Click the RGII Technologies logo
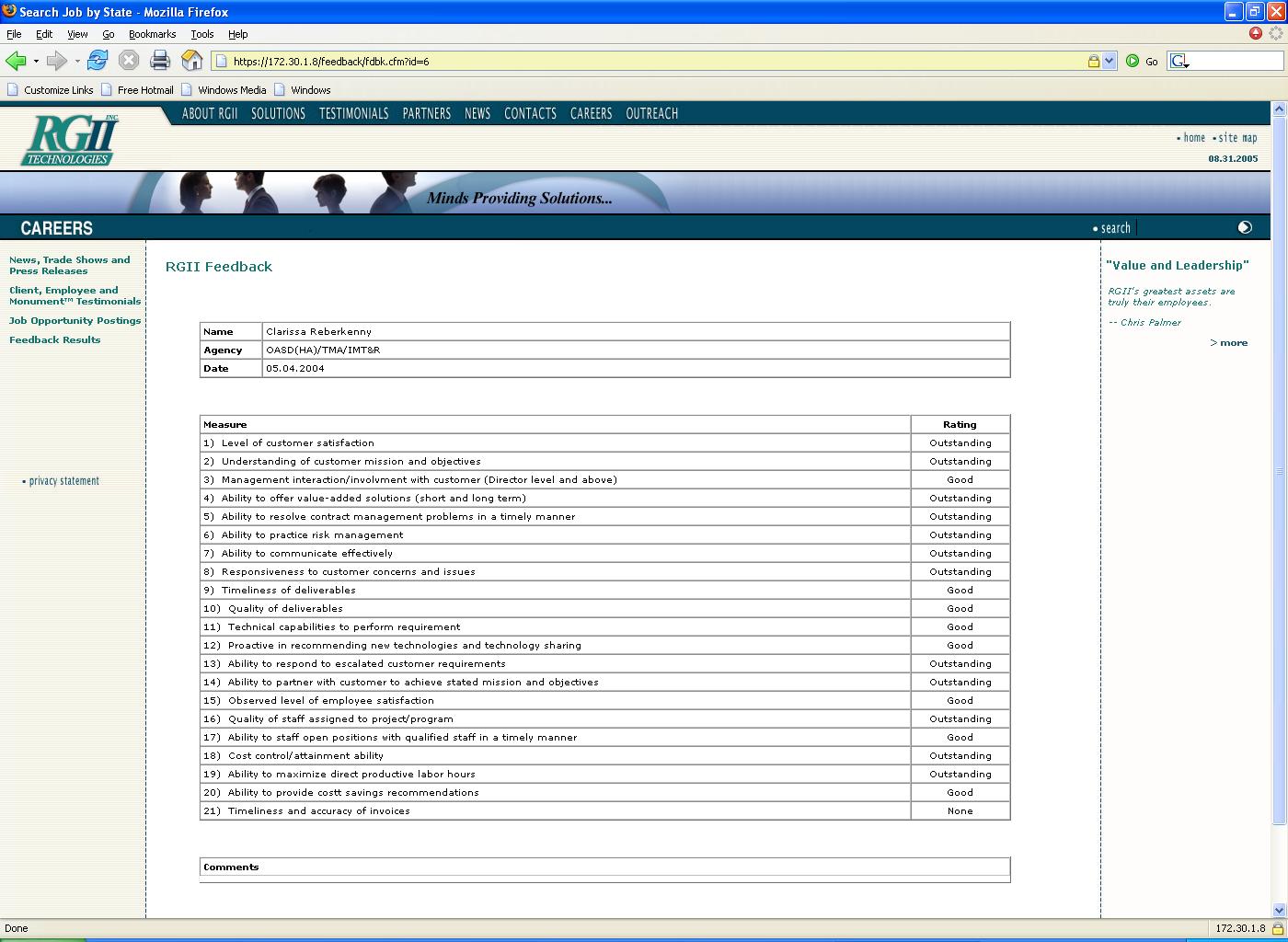 click(71, 140)
